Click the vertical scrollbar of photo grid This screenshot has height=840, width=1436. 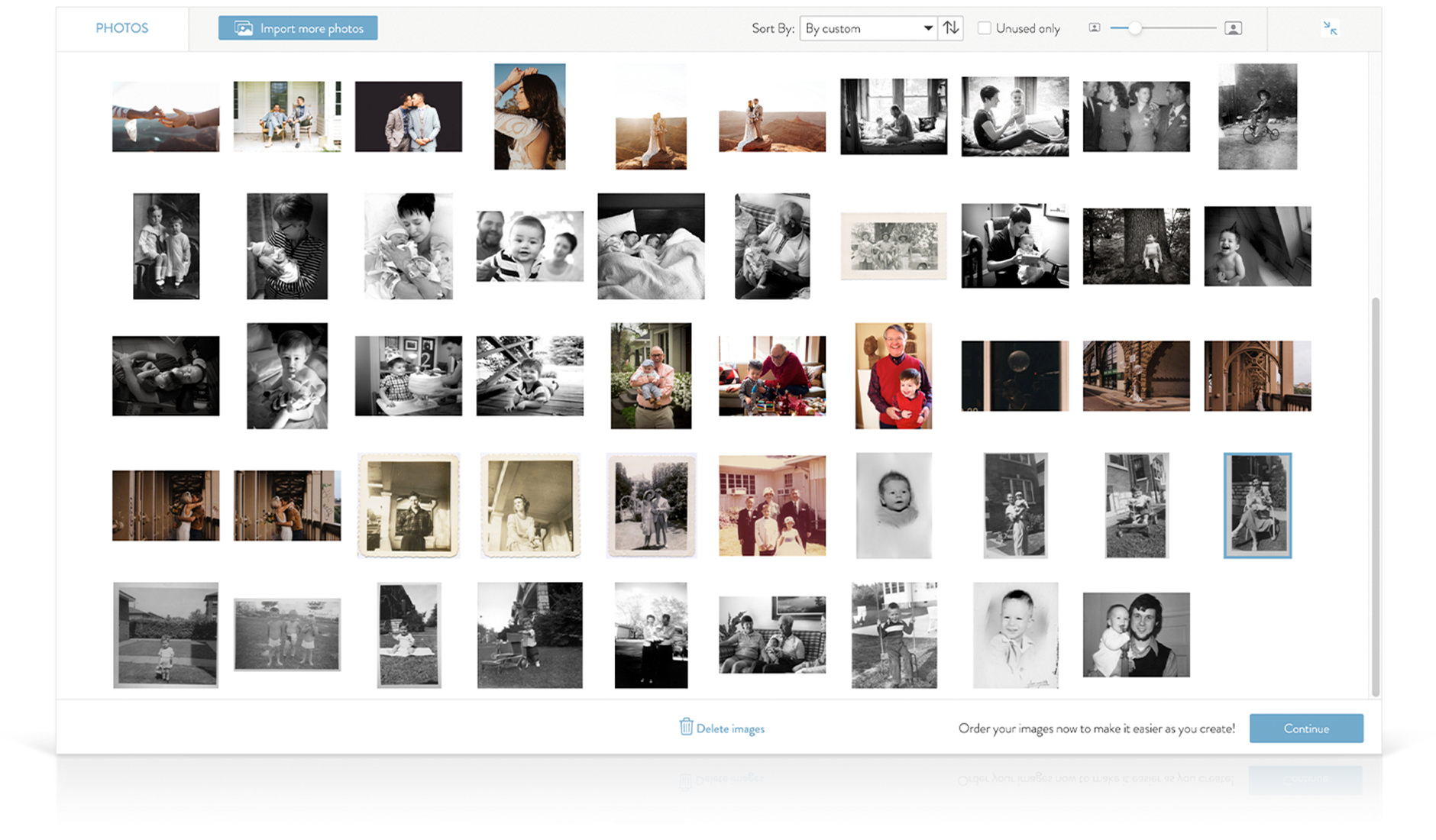tap(1375, 496)
